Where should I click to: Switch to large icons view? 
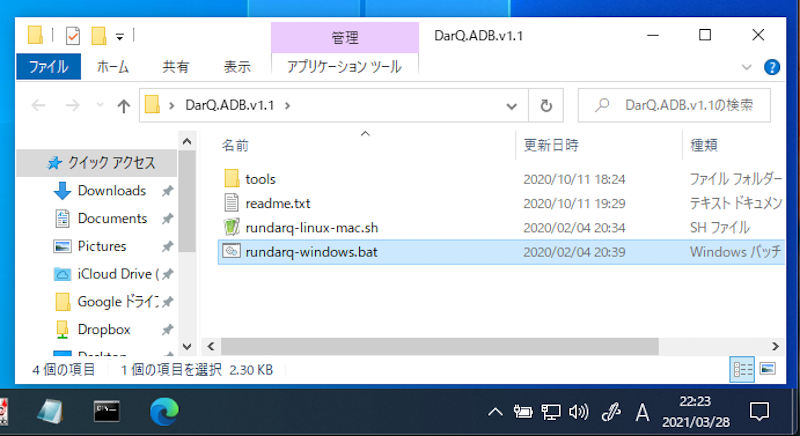click(767, 369)
